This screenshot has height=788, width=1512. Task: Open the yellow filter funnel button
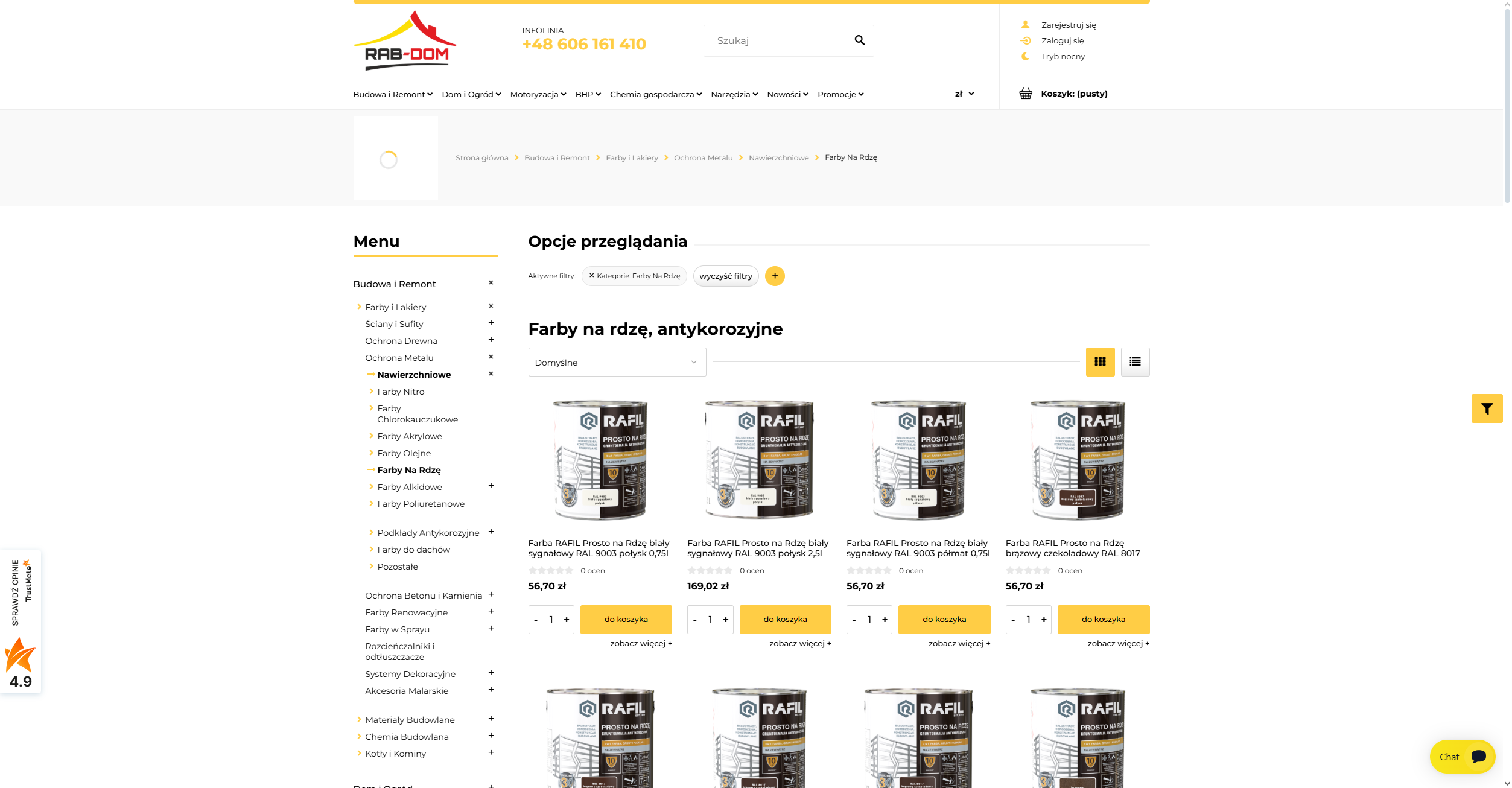point(1487,409)
